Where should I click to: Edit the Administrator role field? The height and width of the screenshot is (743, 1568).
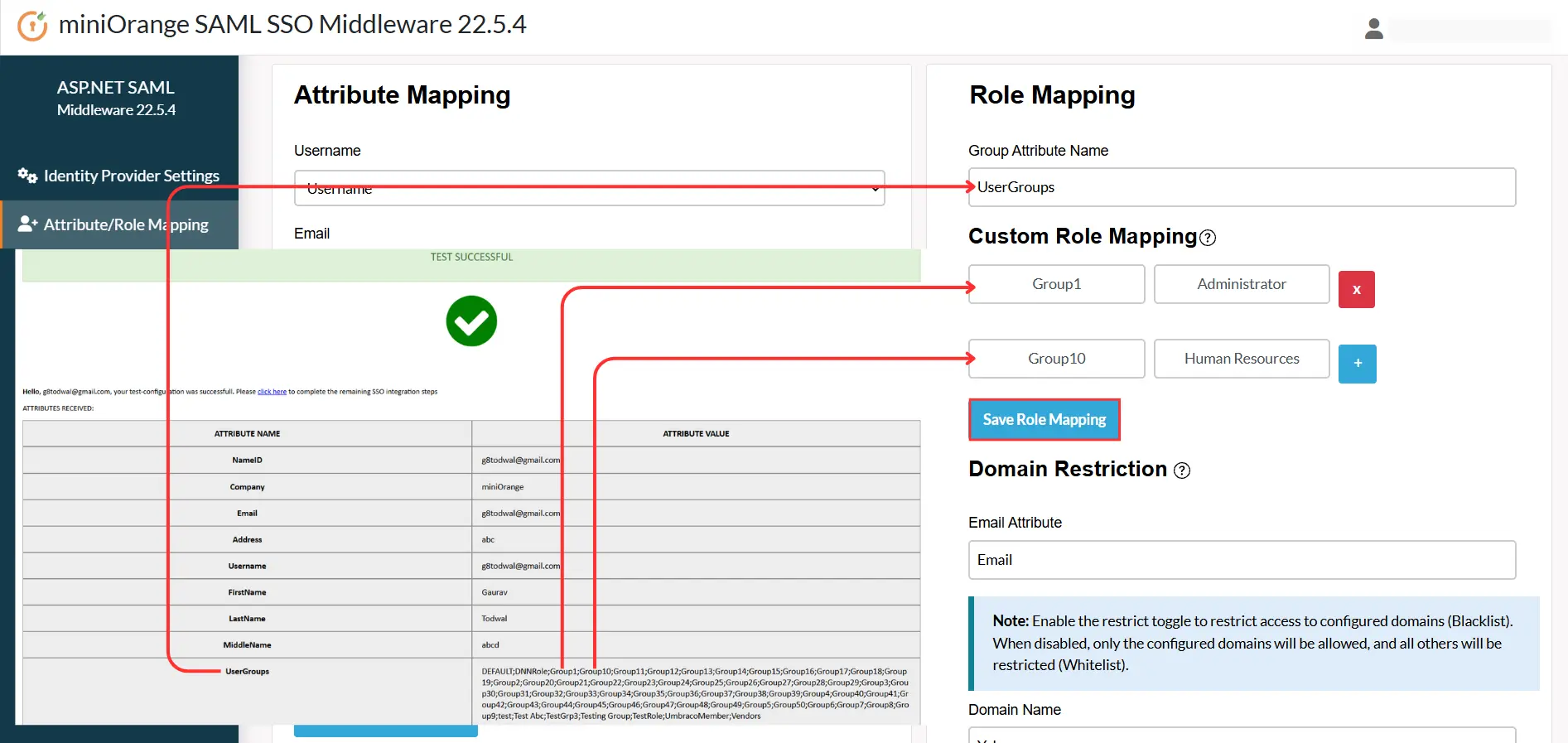click(x=1242, y=284)
